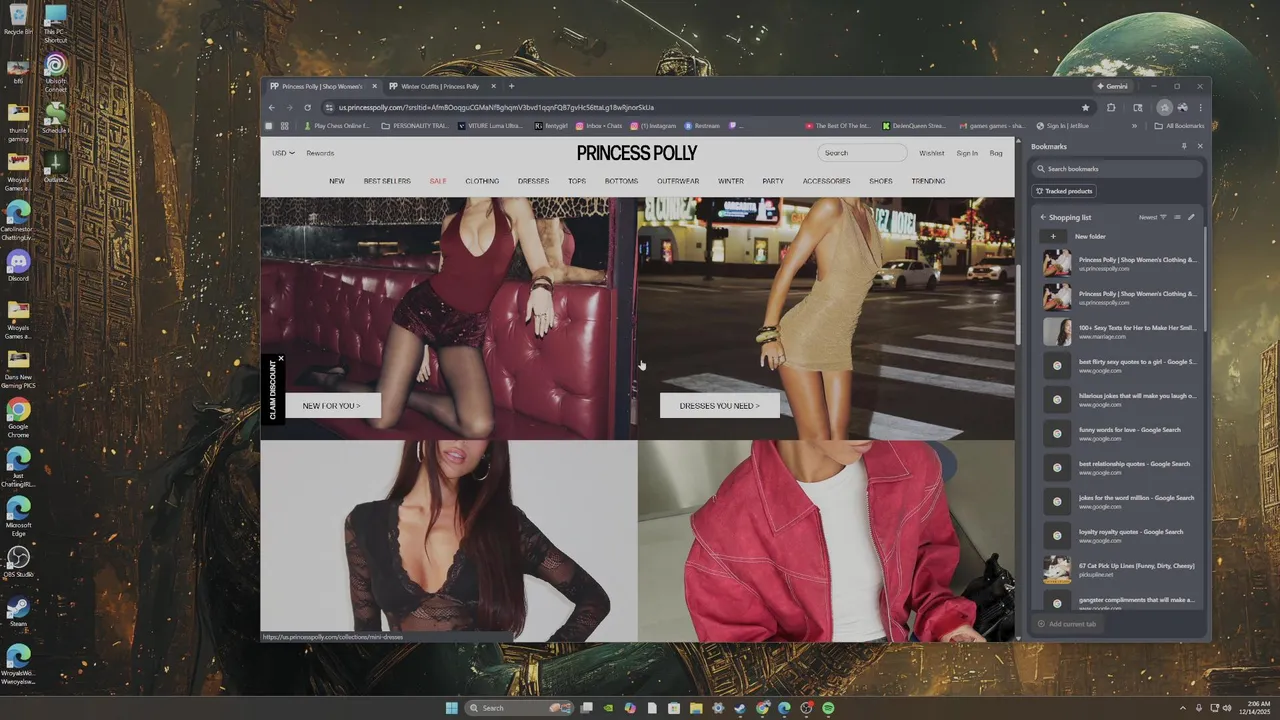The image size is (1280, 720).
Task: Click the Princess Polly logo
Action: [x=637, y=153]
